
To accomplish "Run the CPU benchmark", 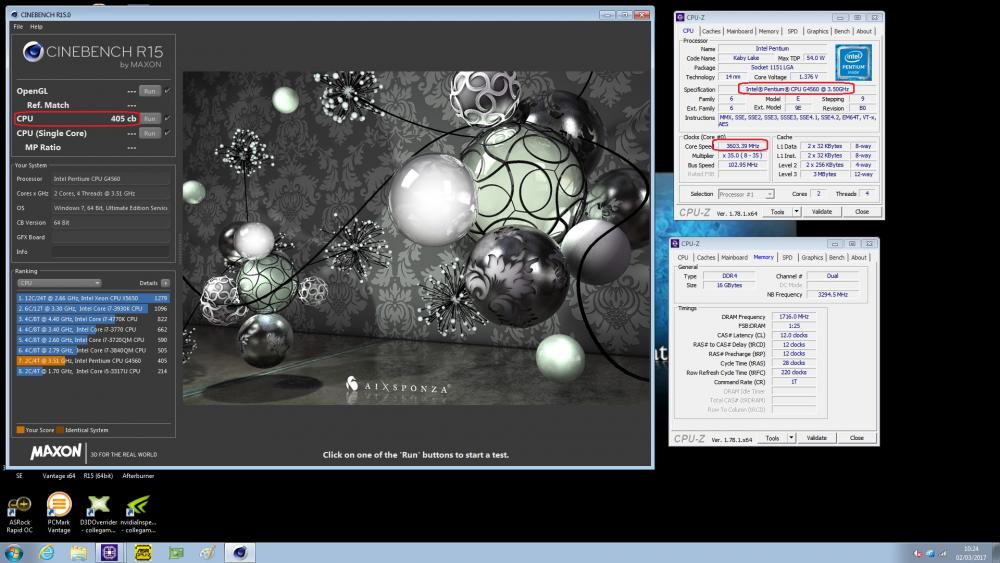I will (x=149, y=119).
